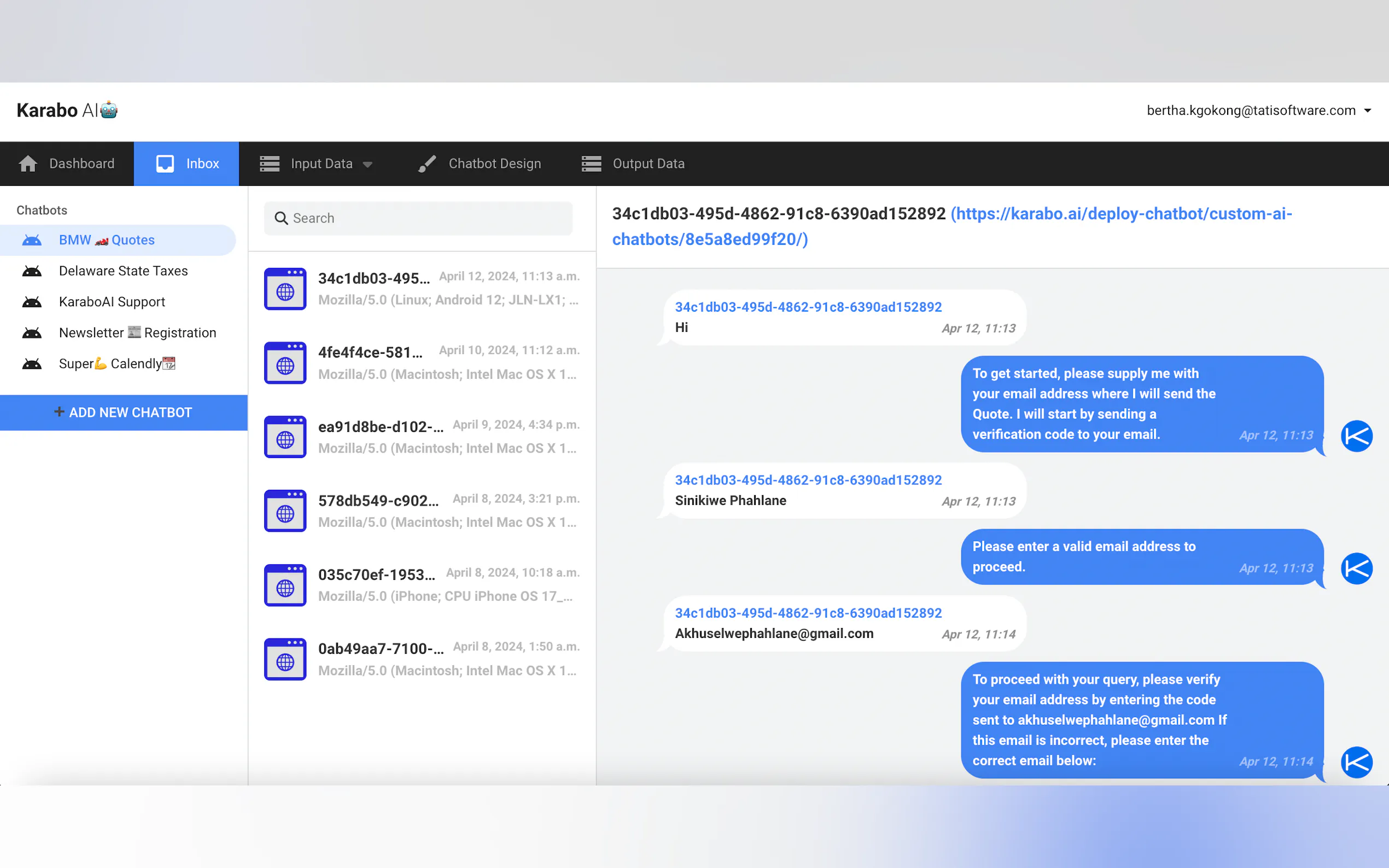
Task: Select the Newsletter Registration chatbot
Action: pyautogui.click(x=137, y=333)
